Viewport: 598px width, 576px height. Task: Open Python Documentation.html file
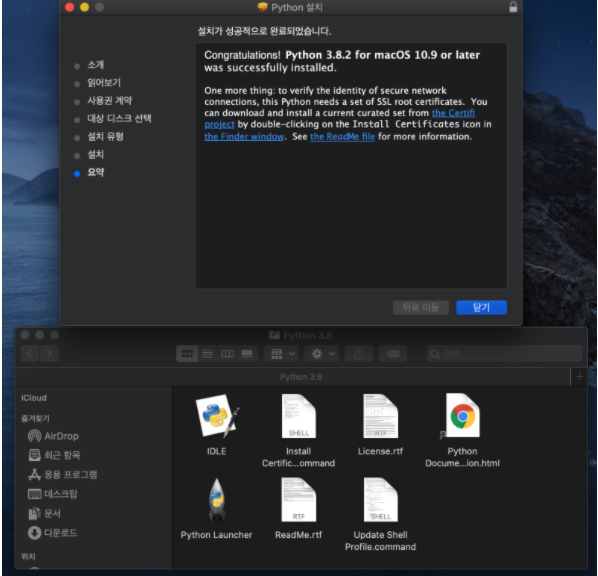pos(462,416)
